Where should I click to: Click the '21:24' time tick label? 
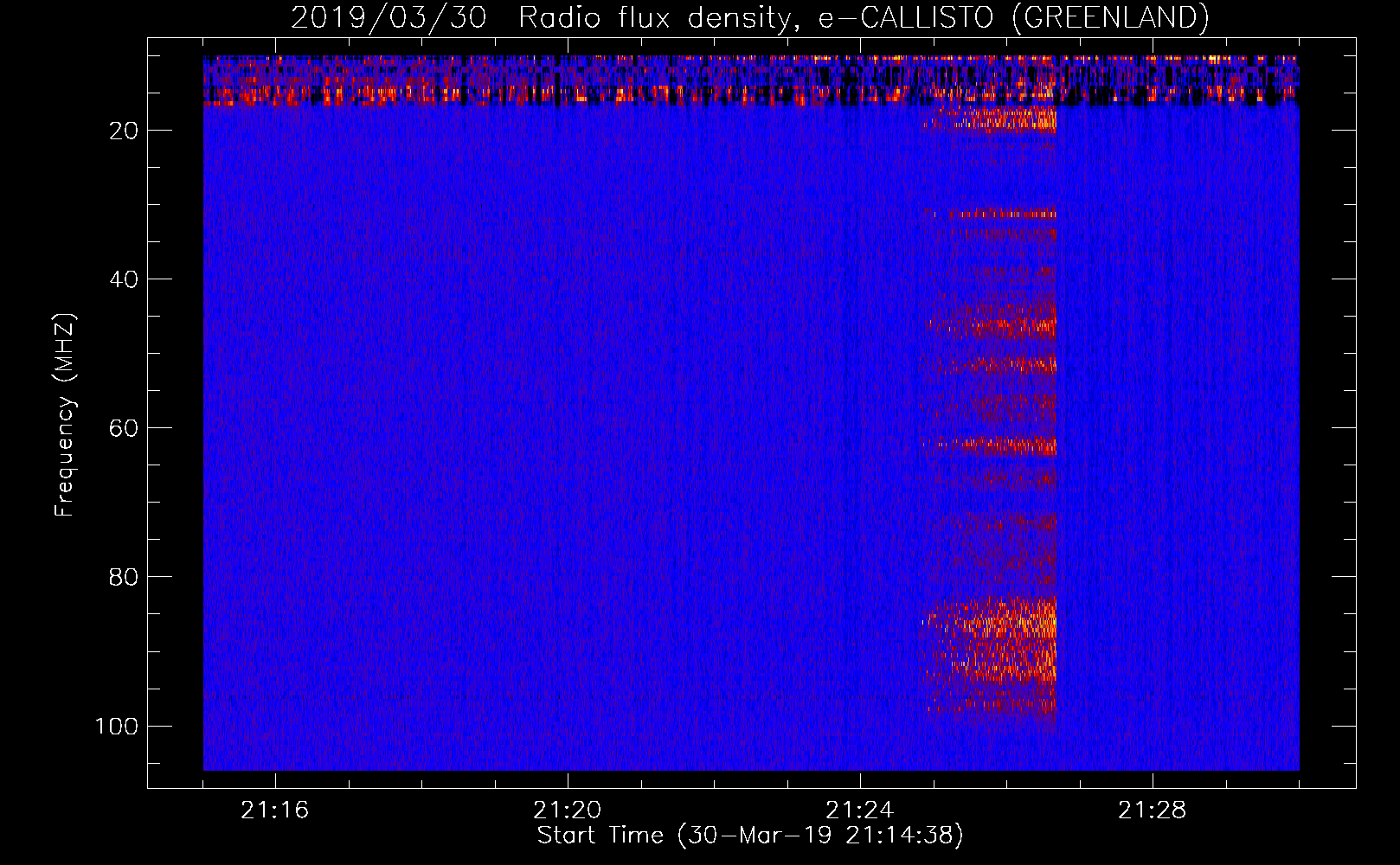click(x=859, y=811)
